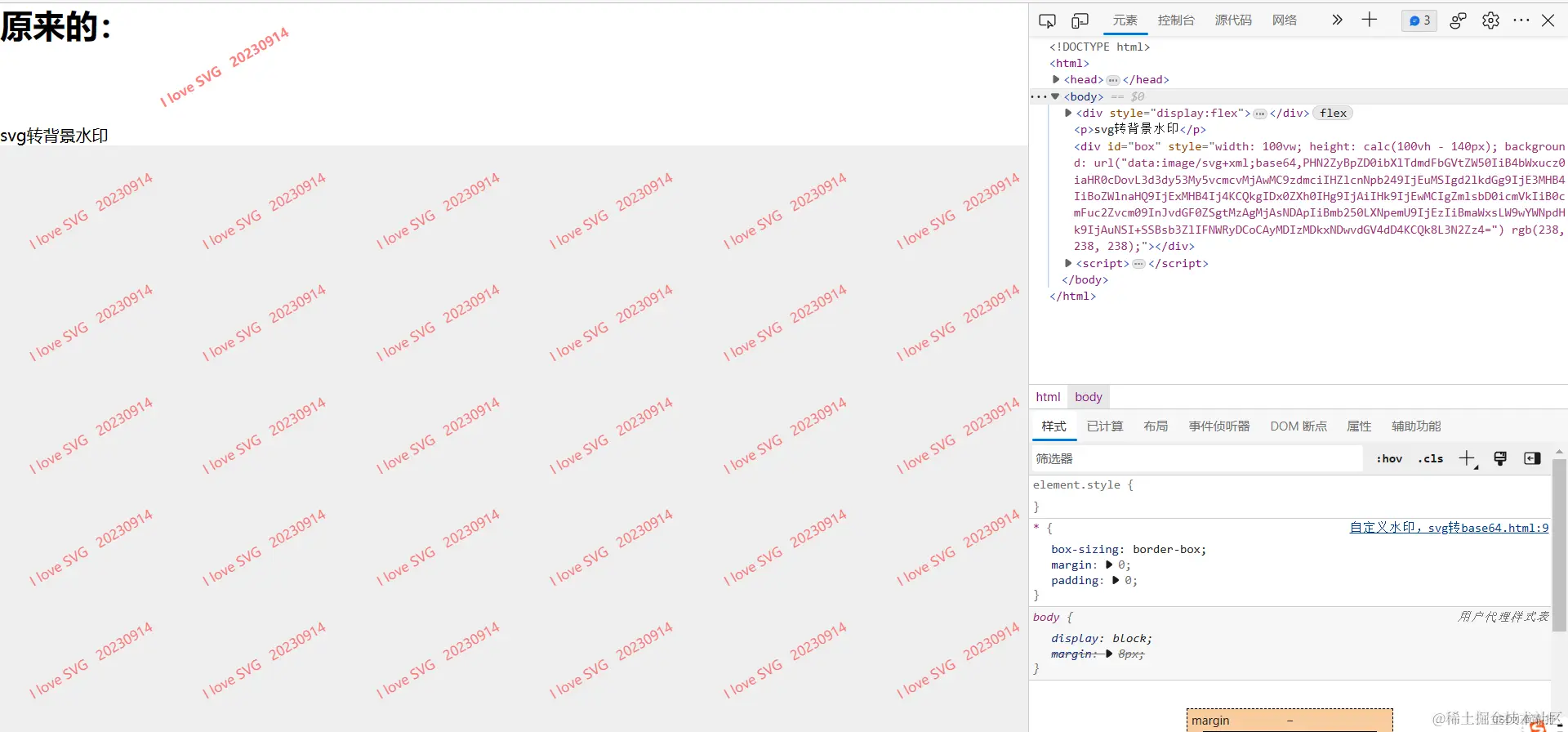The image size is (1568, 732).
Task: Close the DevTools panel
Action: tap(1548, 20)
